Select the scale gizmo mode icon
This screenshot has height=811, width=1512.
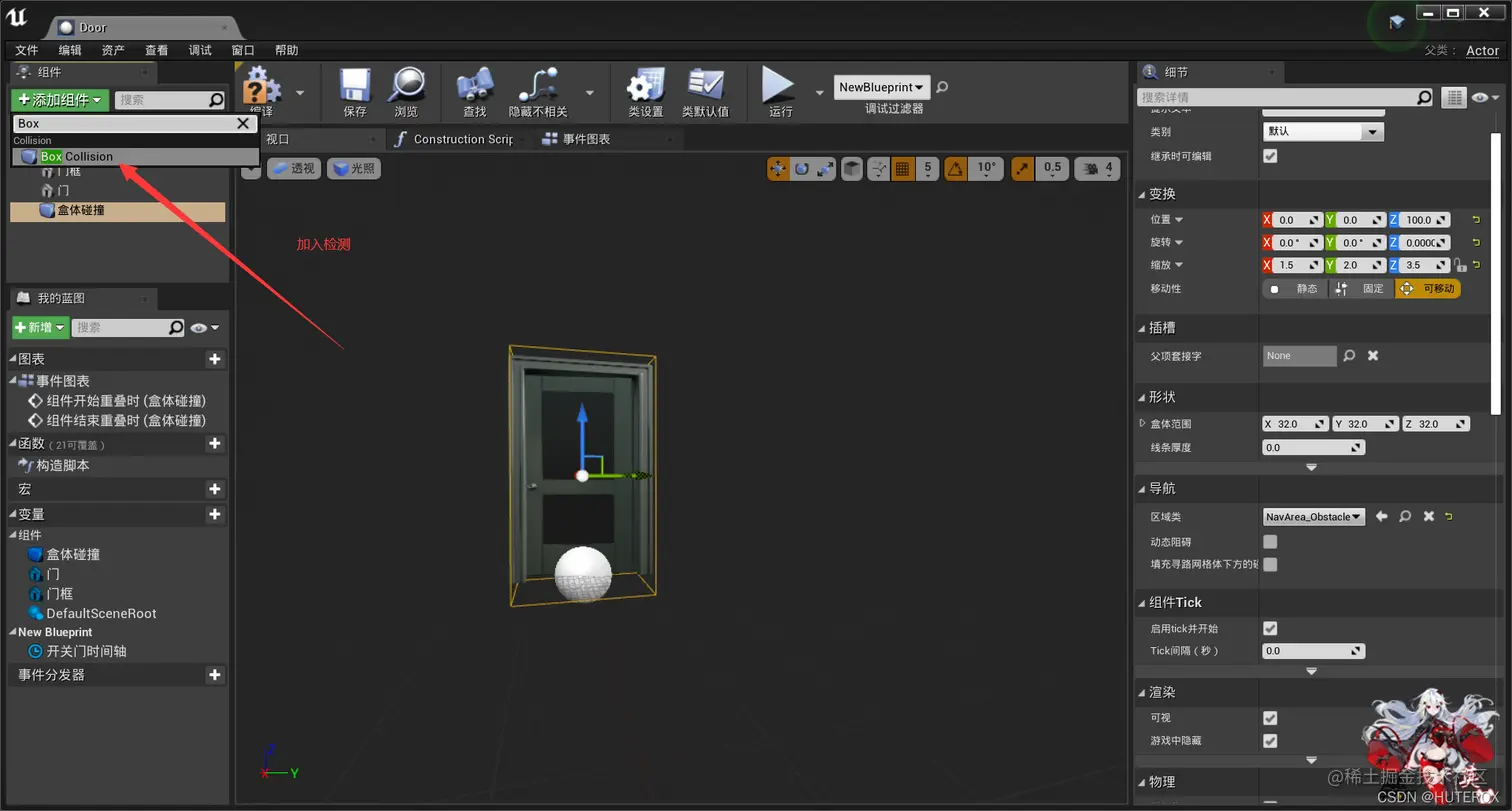pyautogui.click(x=825, y=169)
